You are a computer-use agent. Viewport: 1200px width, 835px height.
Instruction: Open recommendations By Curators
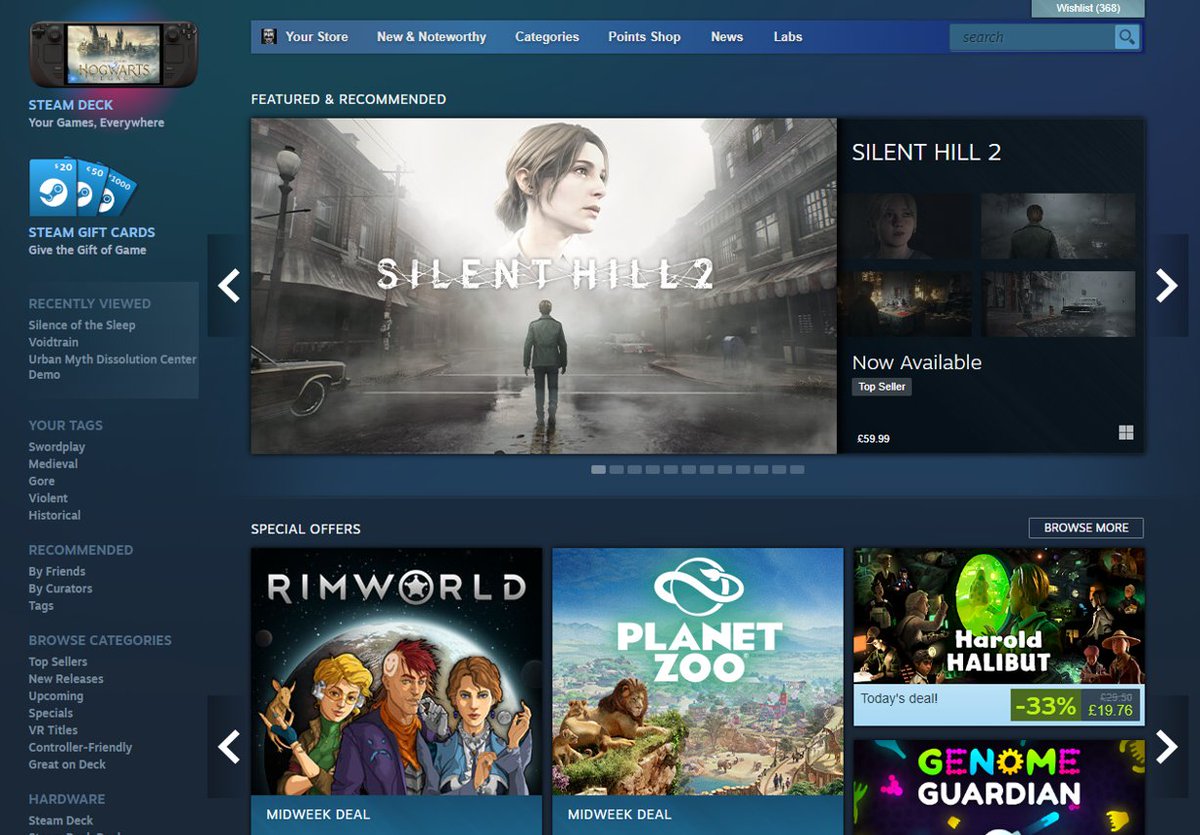point(60,589)
